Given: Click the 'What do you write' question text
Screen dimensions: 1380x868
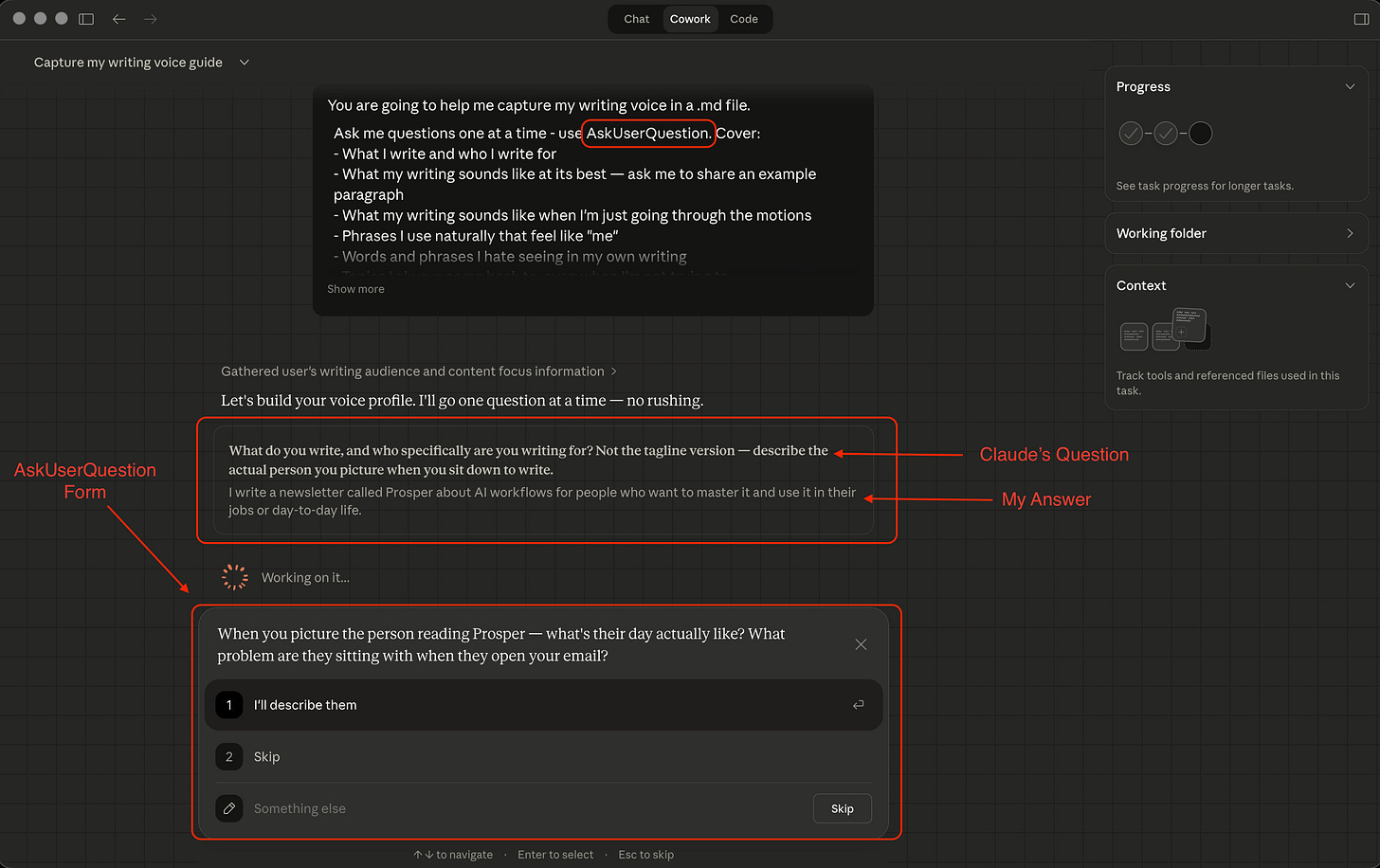Looking at the screenshot, I should tap(528, 460).
